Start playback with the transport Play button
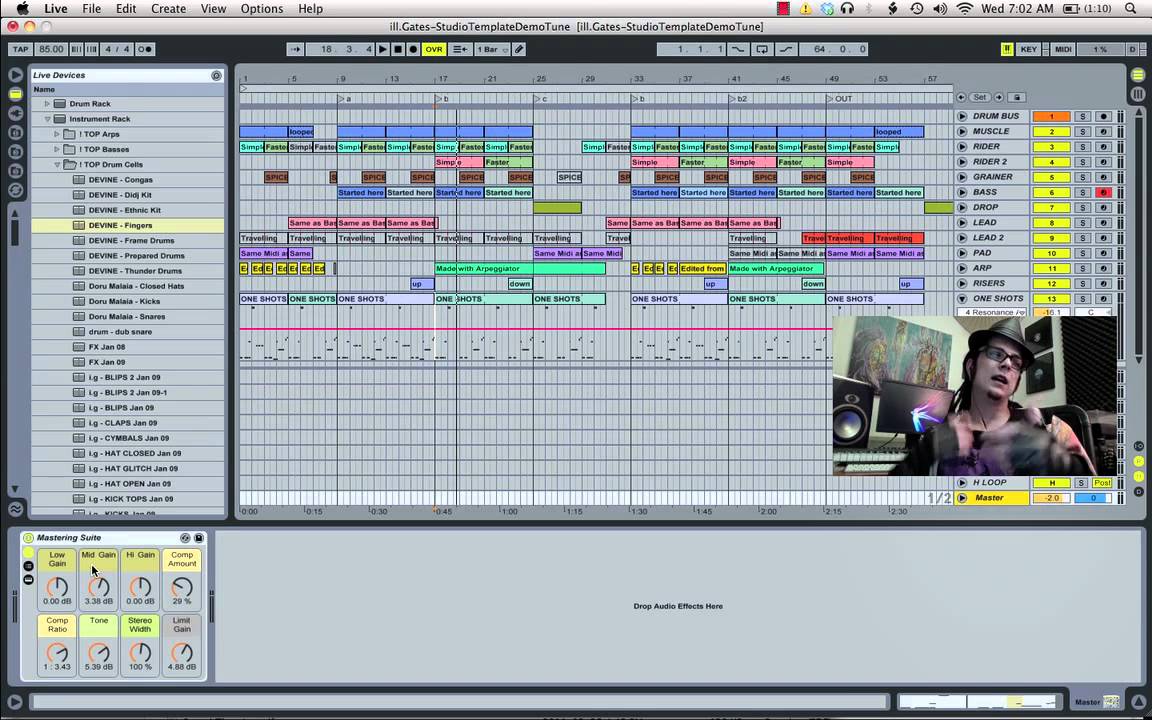Viewport: 1152px width, 720px height. point(383,49)
